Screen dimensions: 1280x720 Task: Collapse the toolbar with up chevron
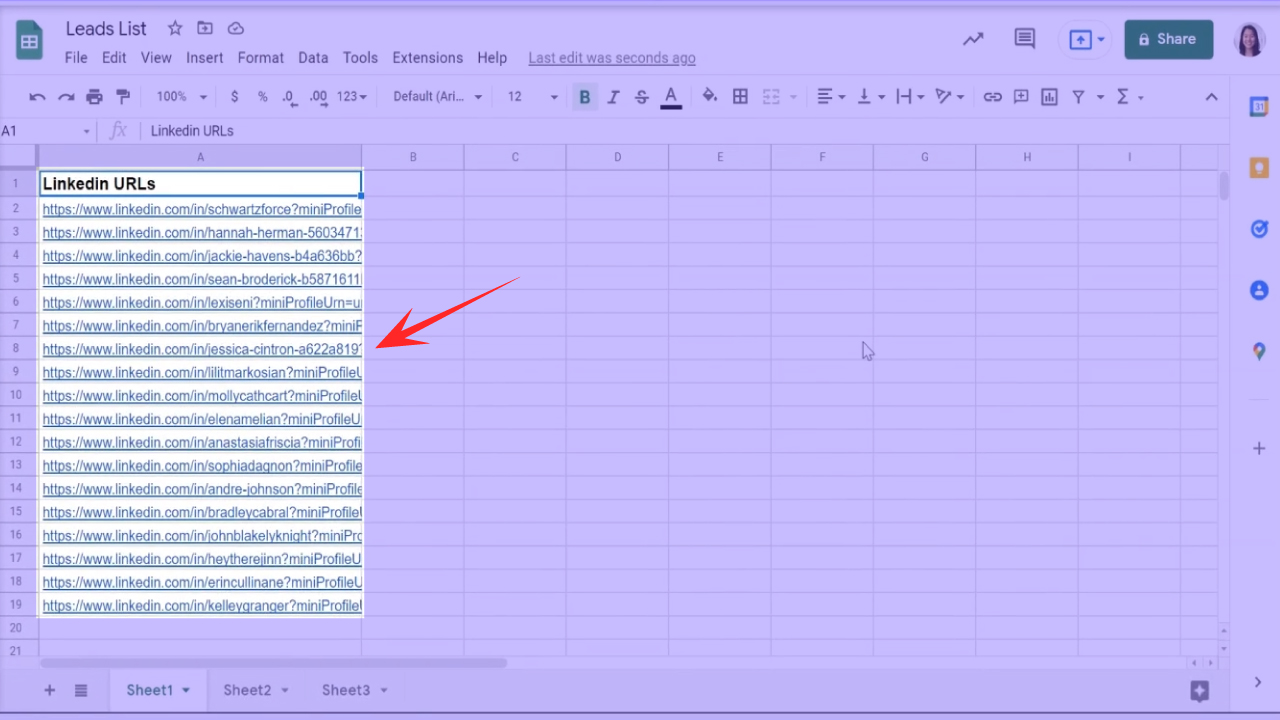point(1211,97)
